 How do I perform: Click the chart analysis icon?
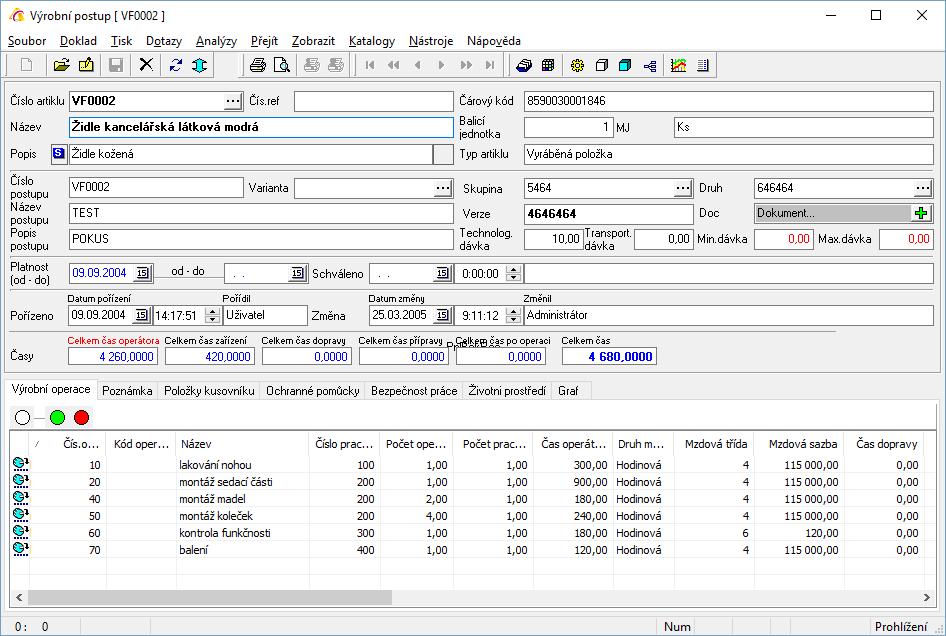679,65
